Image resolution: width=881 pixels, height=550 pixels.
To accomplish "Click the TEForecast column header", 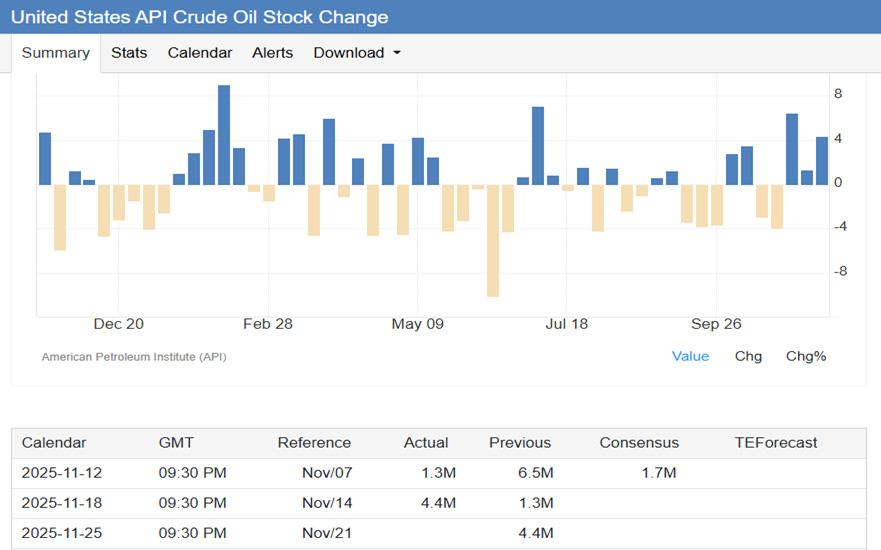I will [776, 442].
